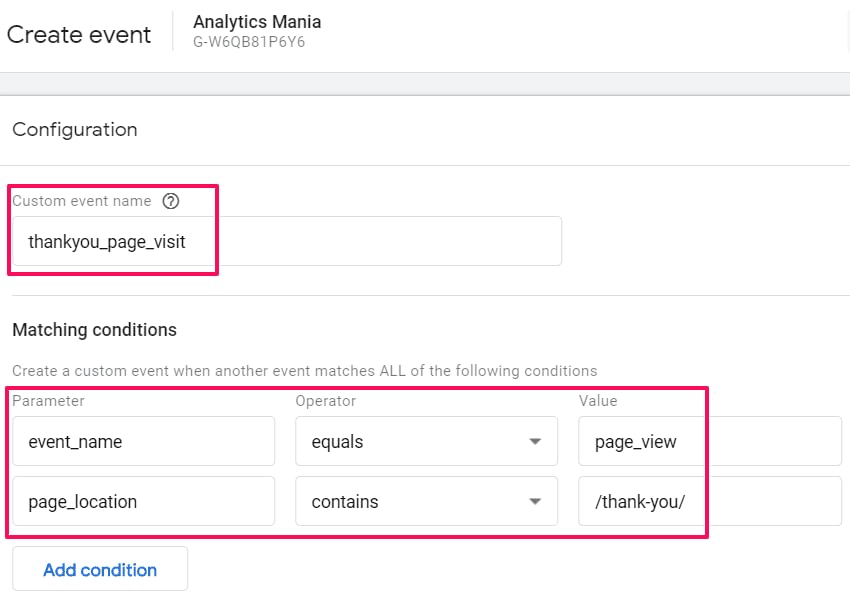Click the help icon beside Custom event name
Image resolution: width=850 pixels, height=604 pixels.
[x=171, y=201]
